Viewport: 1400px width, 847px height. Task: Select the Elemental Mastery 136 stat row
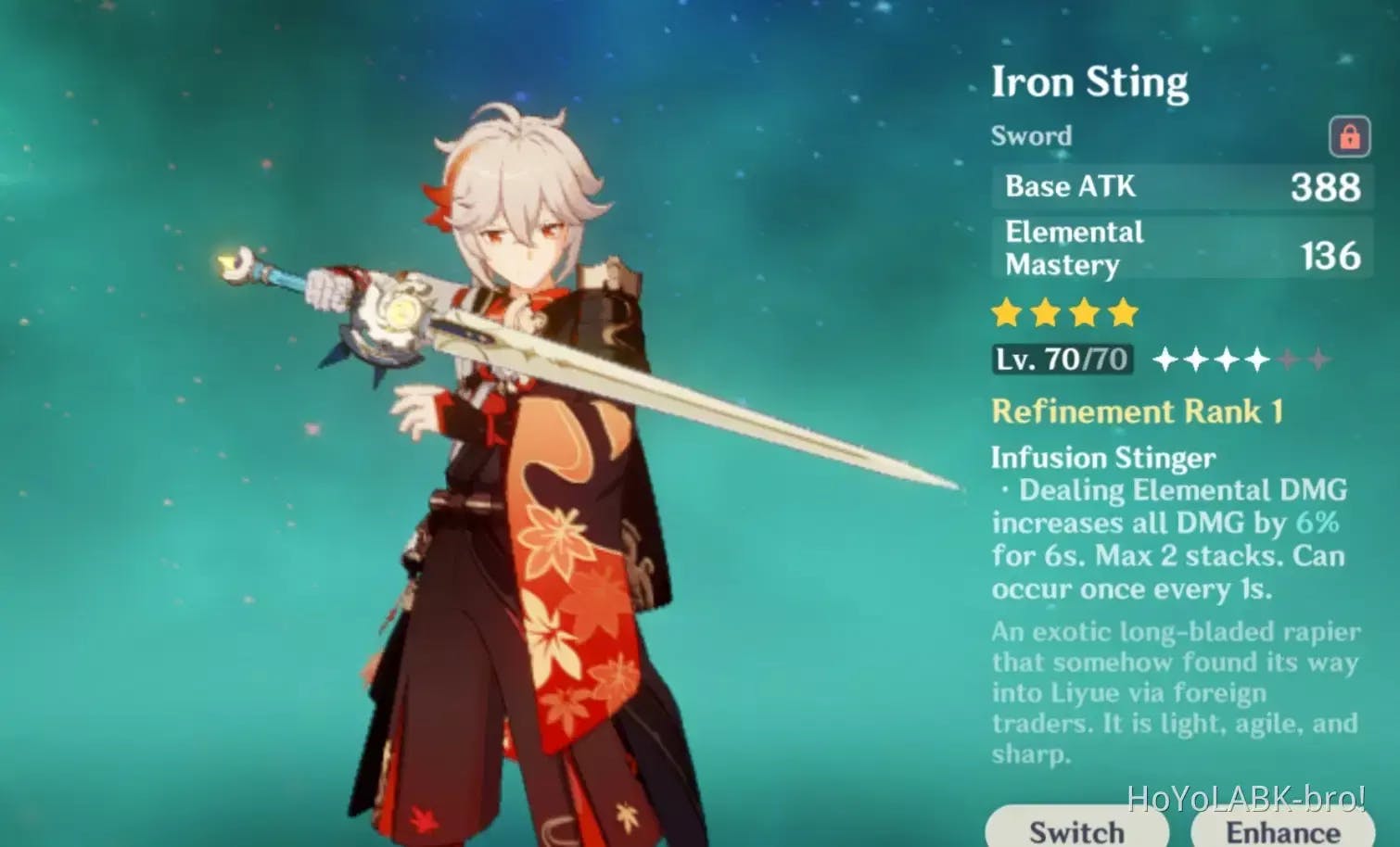pyautogui.click(x=1183, y=247)
